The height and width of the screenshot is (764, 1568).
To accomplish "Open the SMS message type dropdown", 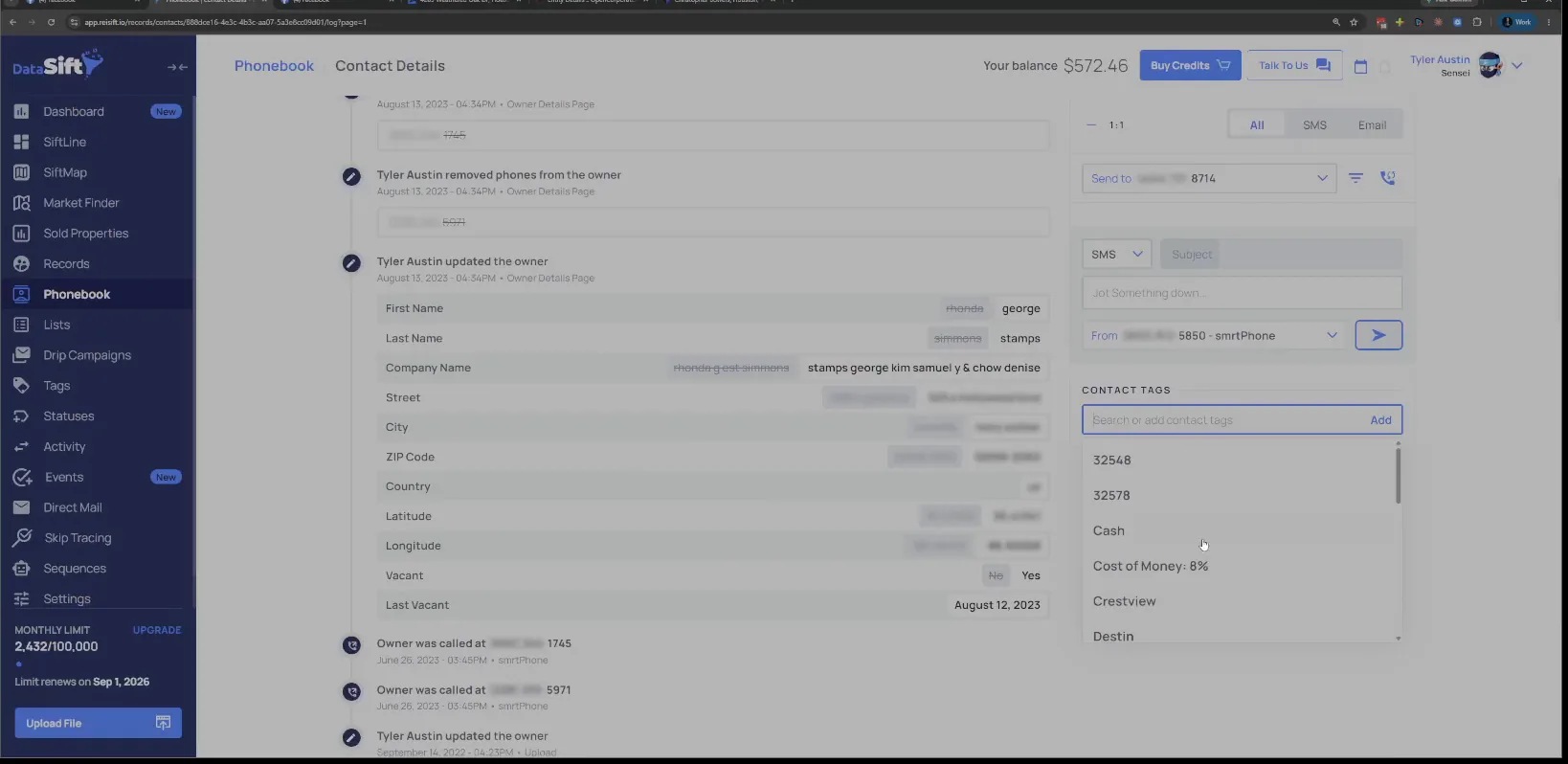I will (1116, 255).
